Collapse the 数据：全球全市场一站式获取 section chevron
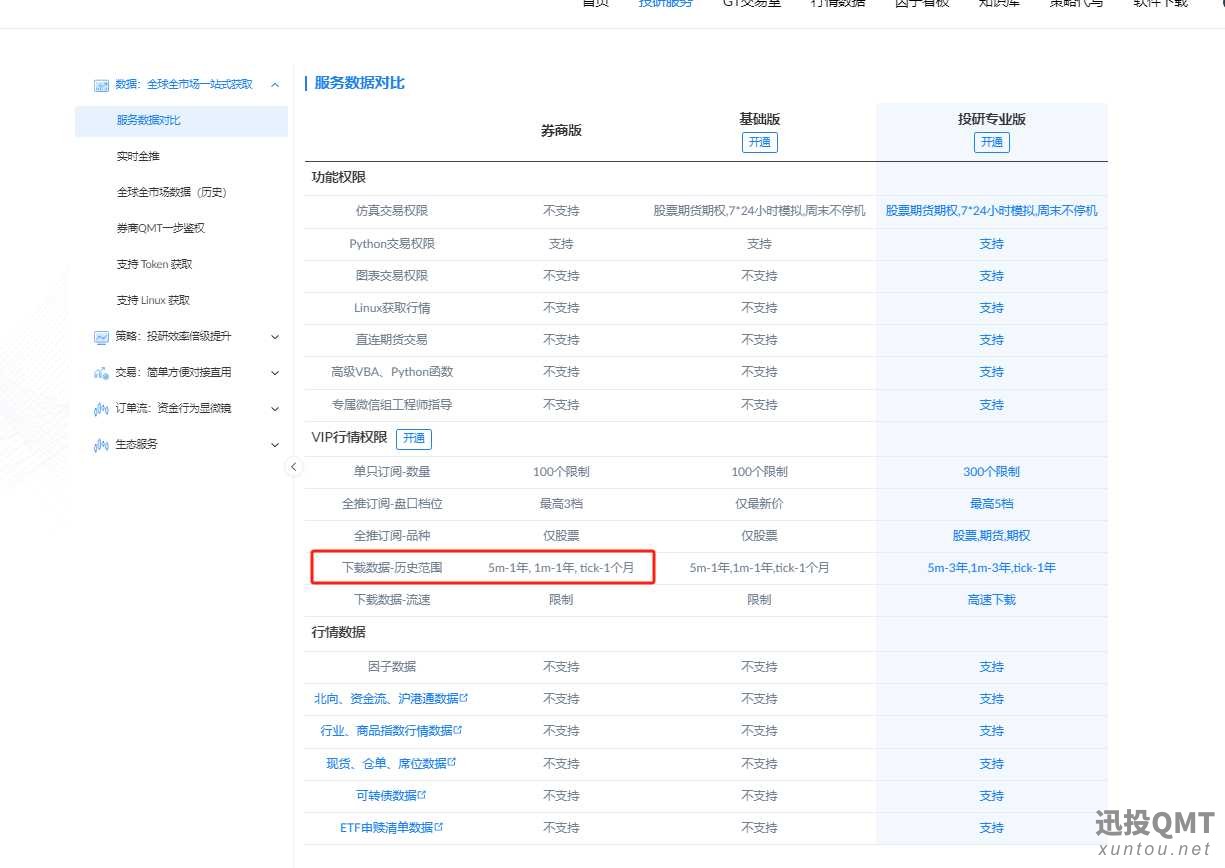Screen dimensions: 1225x868 point(275,85)
